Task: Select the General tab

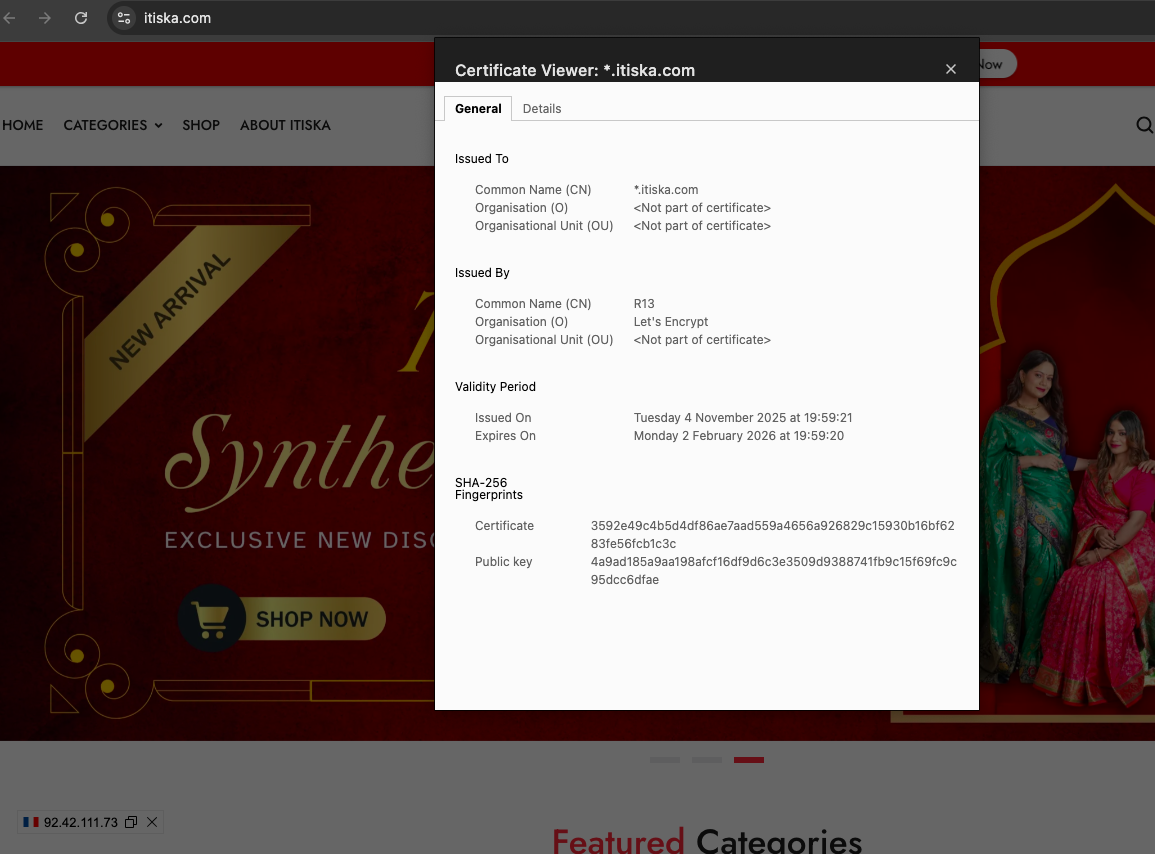Action: (x=478, y=109)
